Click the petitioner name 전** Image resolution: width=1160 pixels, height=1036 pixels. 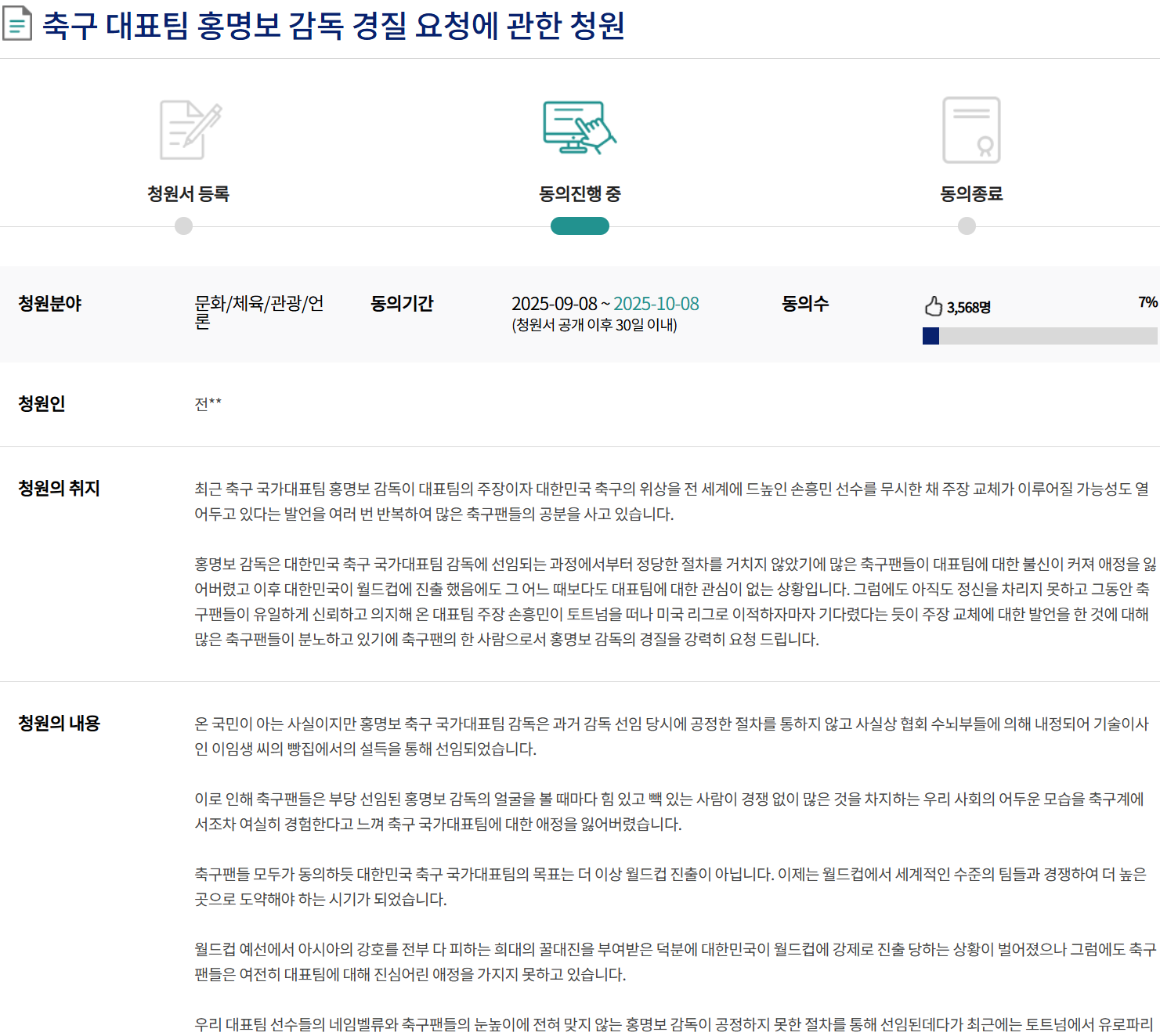(208, 404)
